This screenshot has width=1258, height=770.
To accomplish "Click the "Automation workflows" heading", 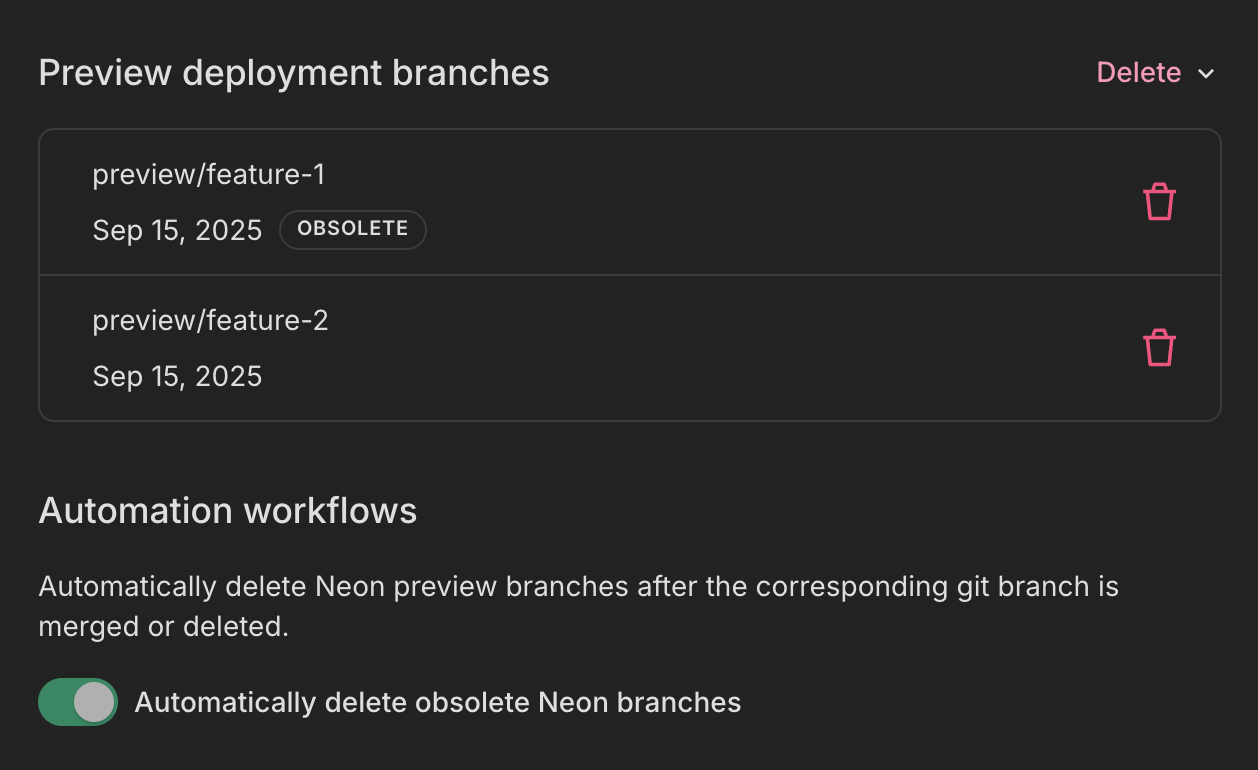I will point(228,511).
